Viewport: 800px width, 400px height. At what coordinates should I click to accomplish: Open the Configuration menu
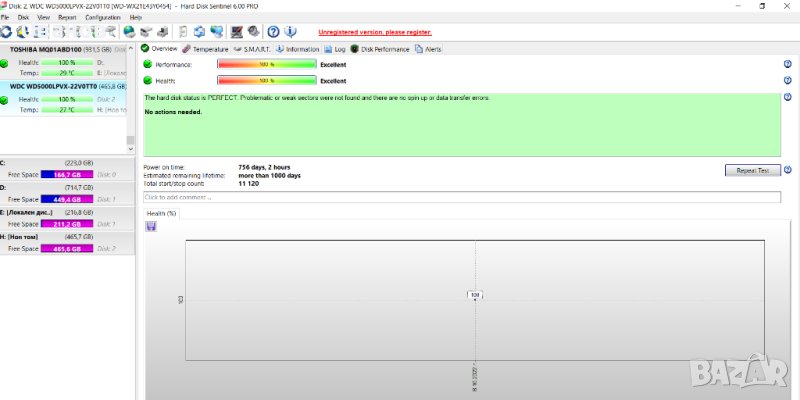[x=103, y=18]
